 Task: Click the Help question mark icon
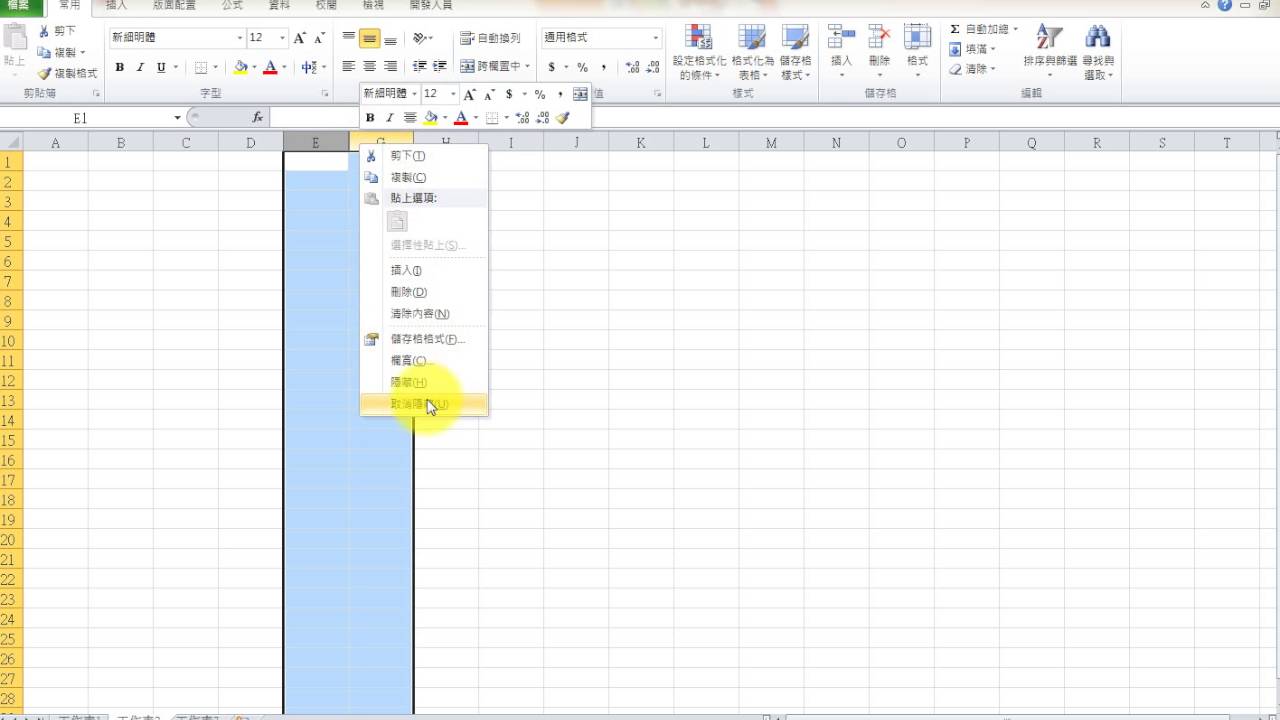pyautogui.click(x=1225, y=6)
